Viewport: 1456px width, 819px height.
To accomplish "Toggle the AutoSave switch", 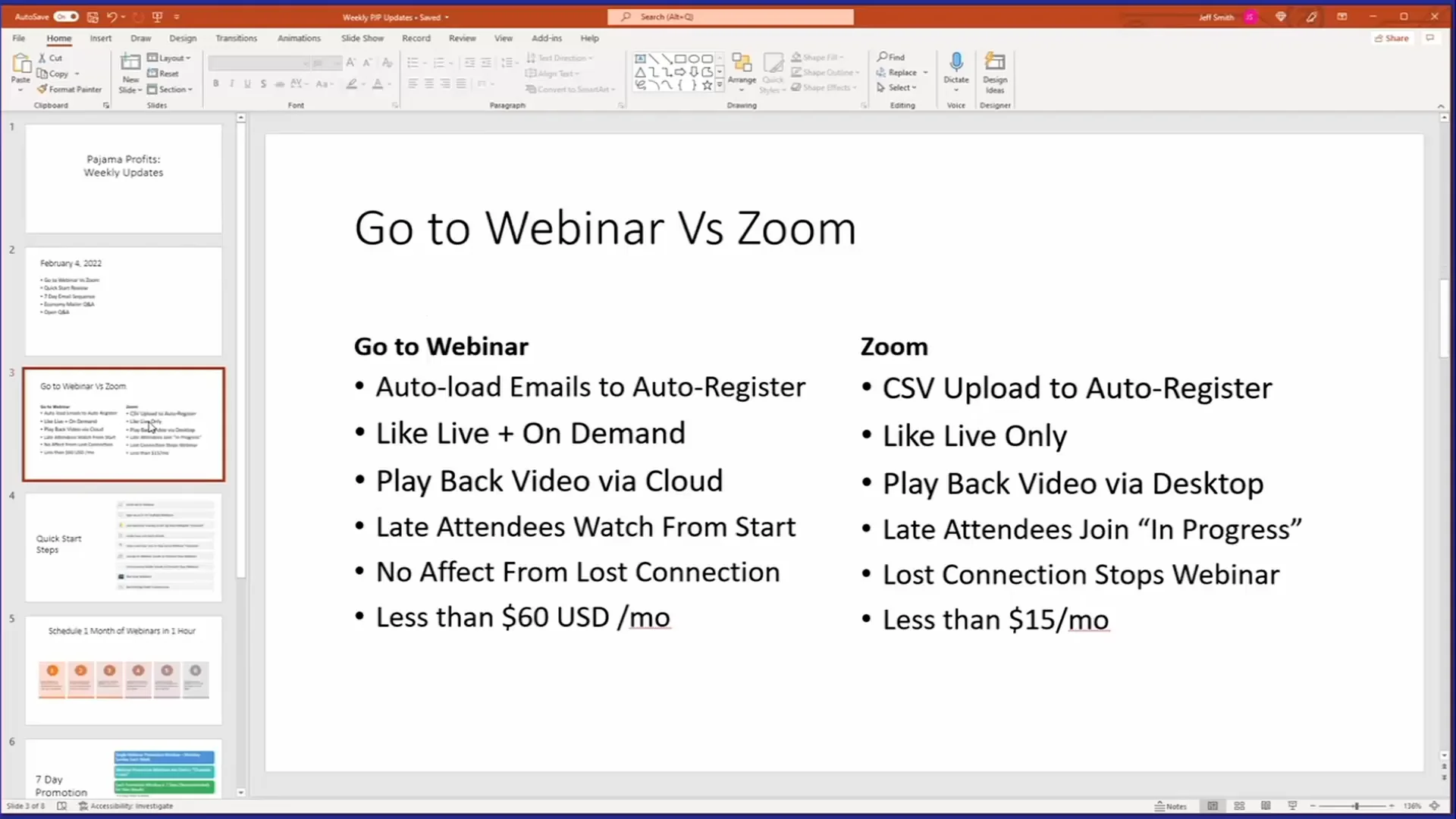I will click(66, 17).
